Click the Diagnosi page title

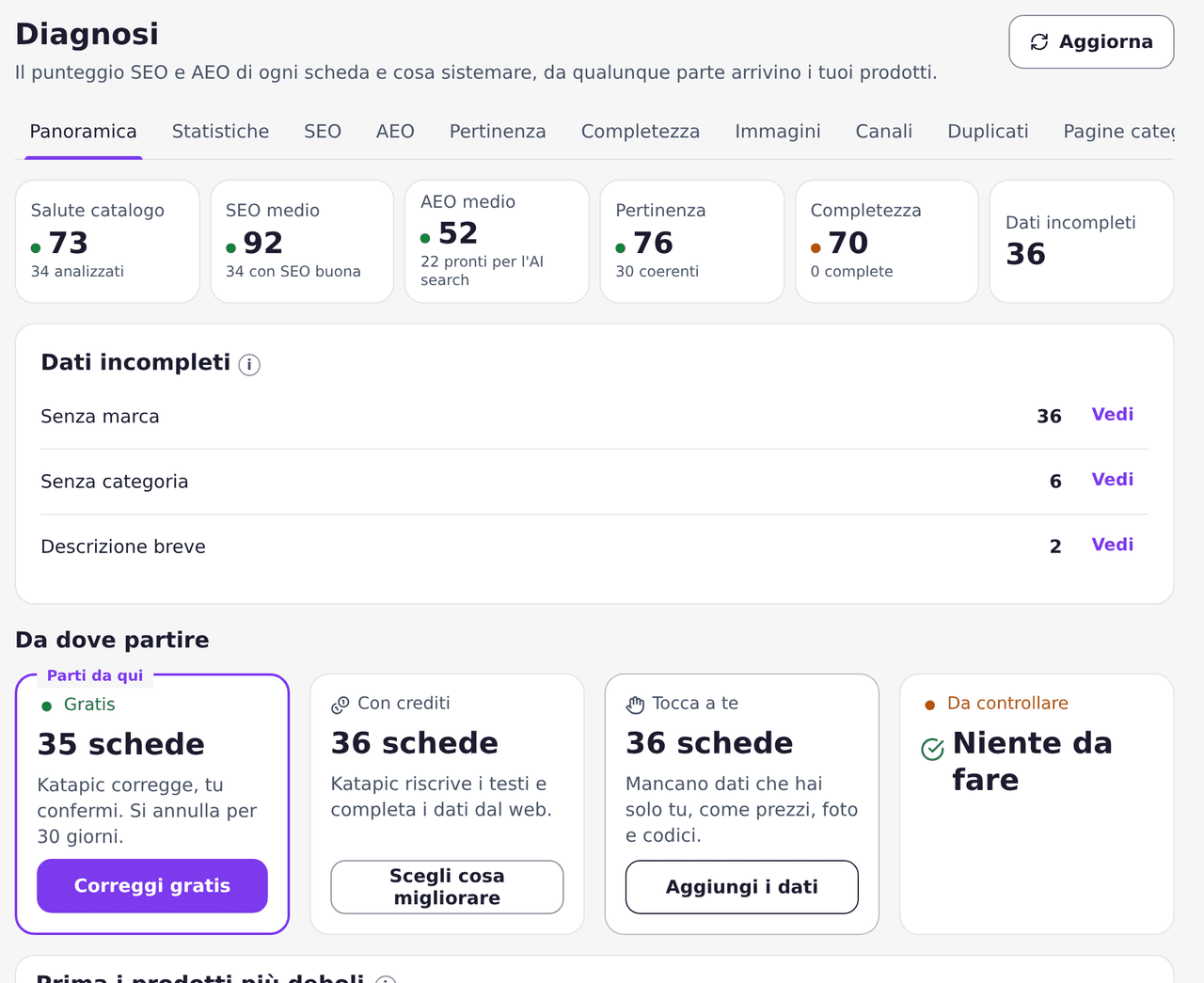pyautogui.click(x=87, y=34)
